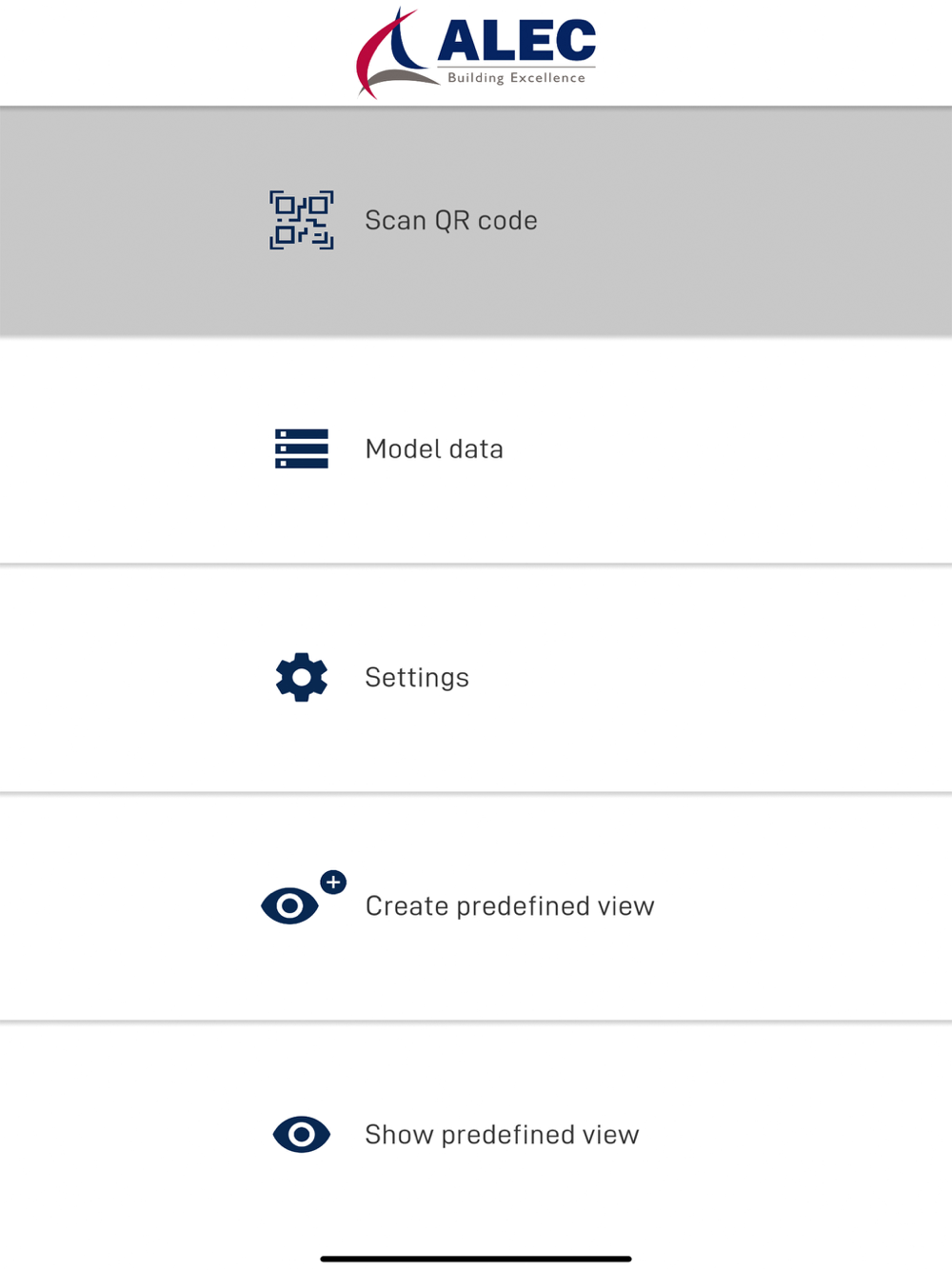Tap the QR code scanner icon

[x=302, y=220]
